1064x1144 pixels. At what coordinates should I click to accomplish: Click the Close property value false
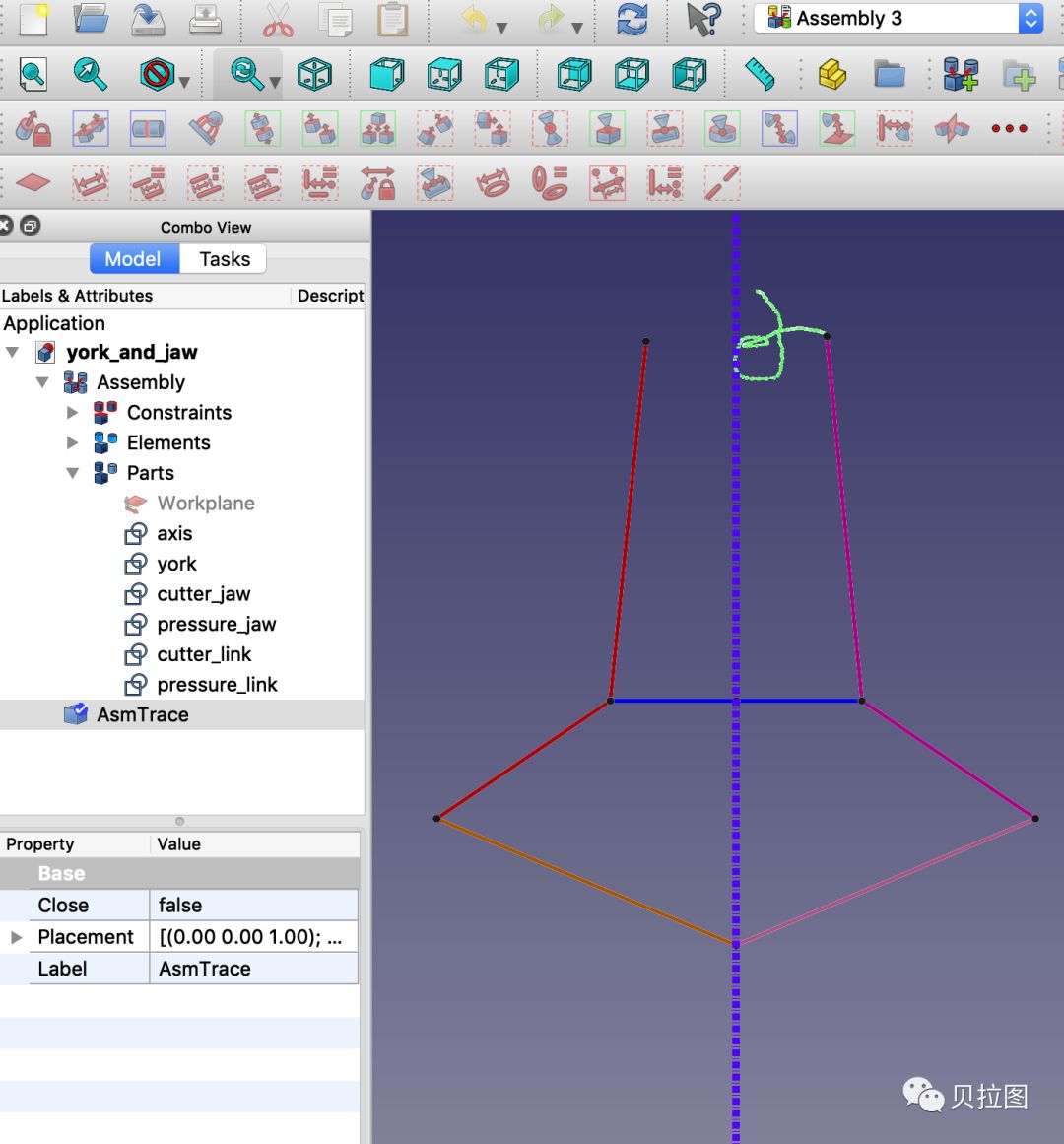click(254, 906)
